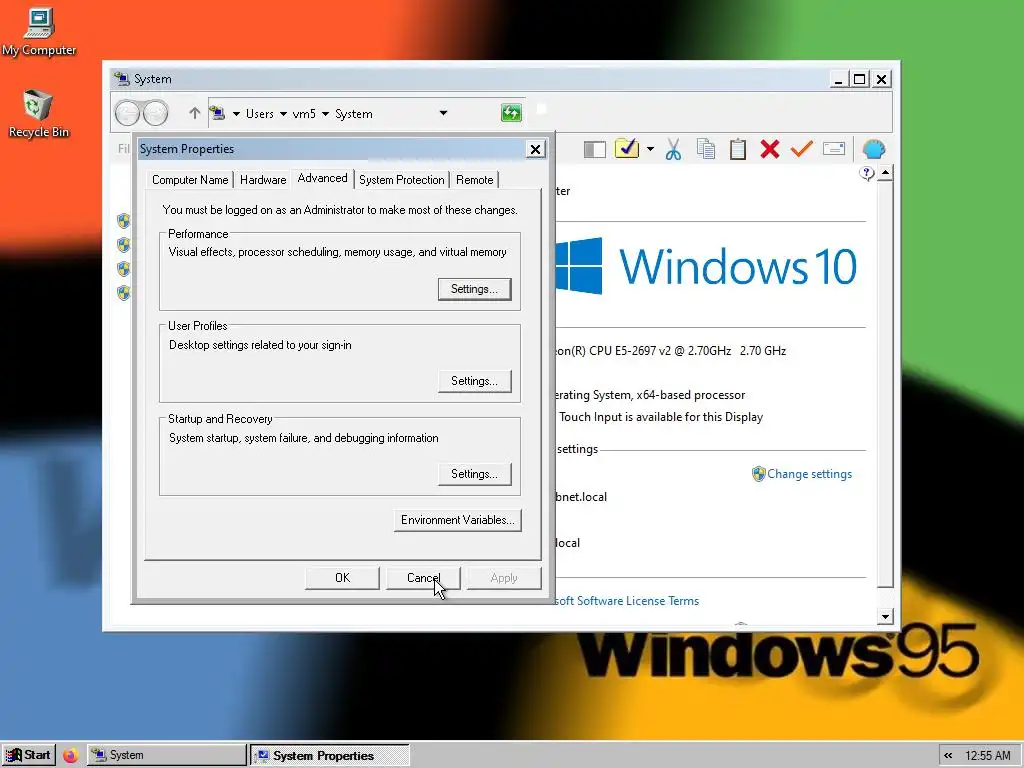Click the taskbar clock 12:55 AM
This screenshot has height=768, width=1024.
click(987, 756)
